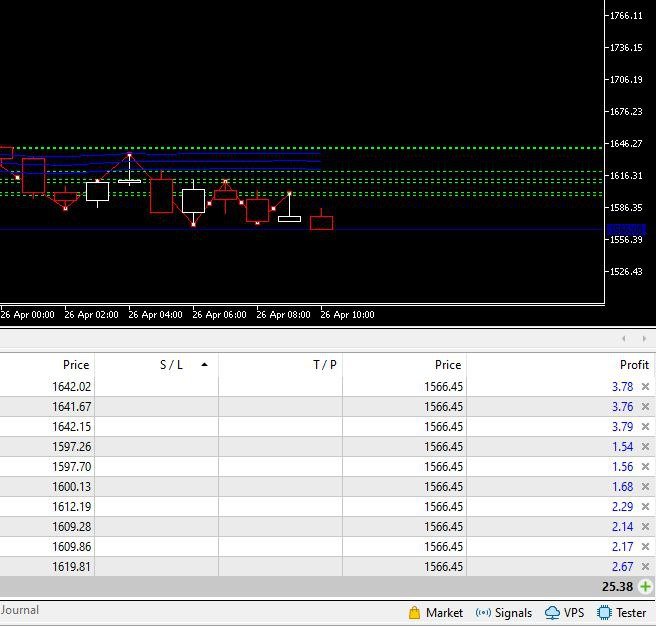
Task: Sort positions by T / P column
Action: [325, 365]
